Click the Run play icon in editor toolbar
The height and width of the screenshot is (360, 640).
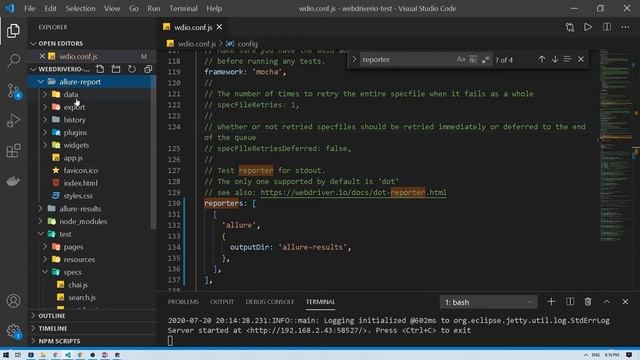pyautogui.click(x=588, y=27)
